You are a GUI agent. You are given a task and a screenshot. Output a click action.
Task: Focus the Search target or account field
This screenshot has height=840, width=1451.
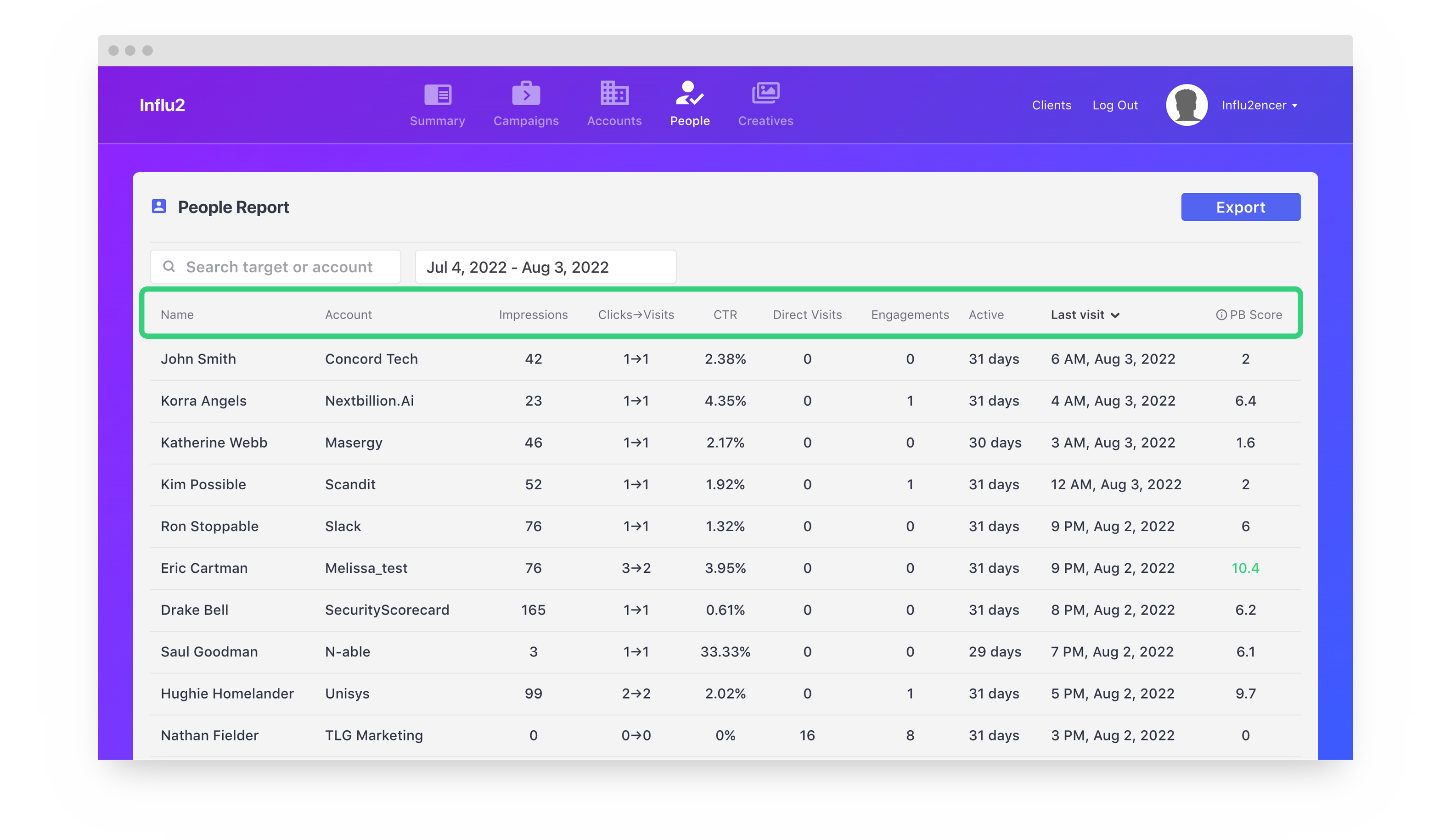[279, 267]
